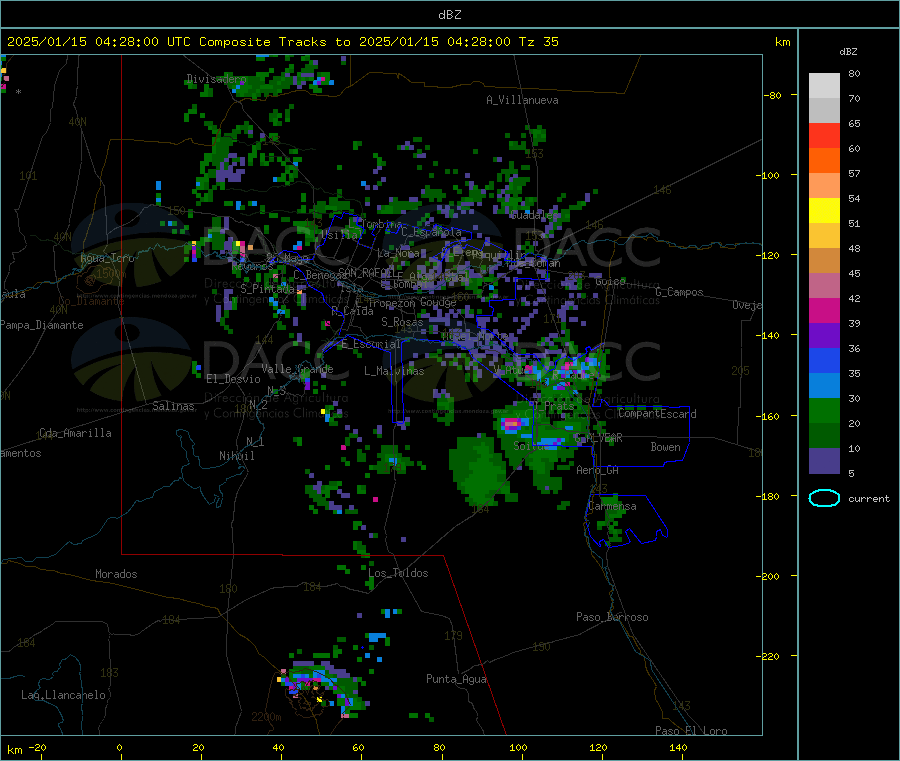Click the cyan 'current' track ellipse icon

(x=824, y=498)
